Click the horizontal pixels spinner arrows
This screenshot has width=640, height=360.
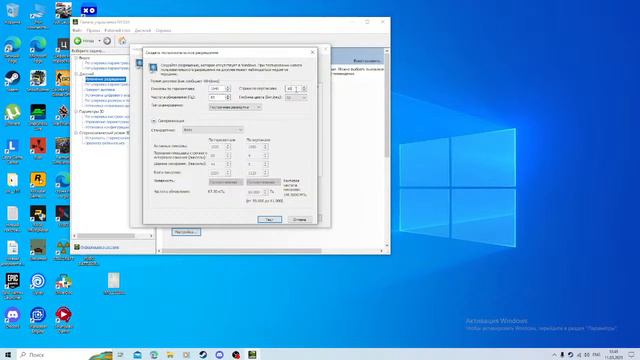tap(228, 89)
